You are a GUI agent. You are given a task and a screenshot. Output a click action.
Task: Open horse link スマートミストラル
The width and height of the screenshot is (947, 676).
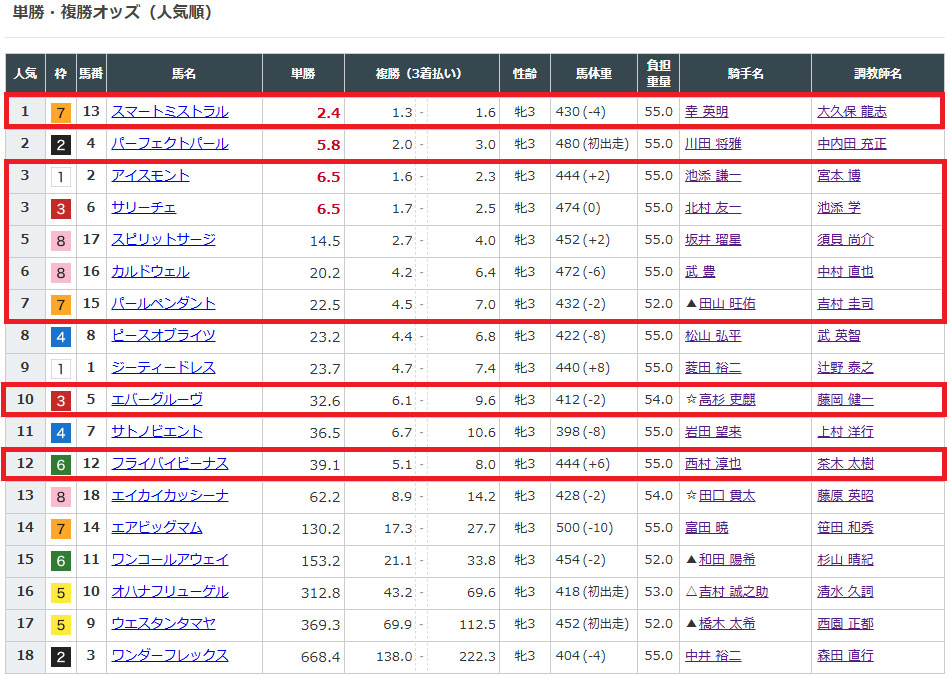pyautogui.click(x=169, y=112)
